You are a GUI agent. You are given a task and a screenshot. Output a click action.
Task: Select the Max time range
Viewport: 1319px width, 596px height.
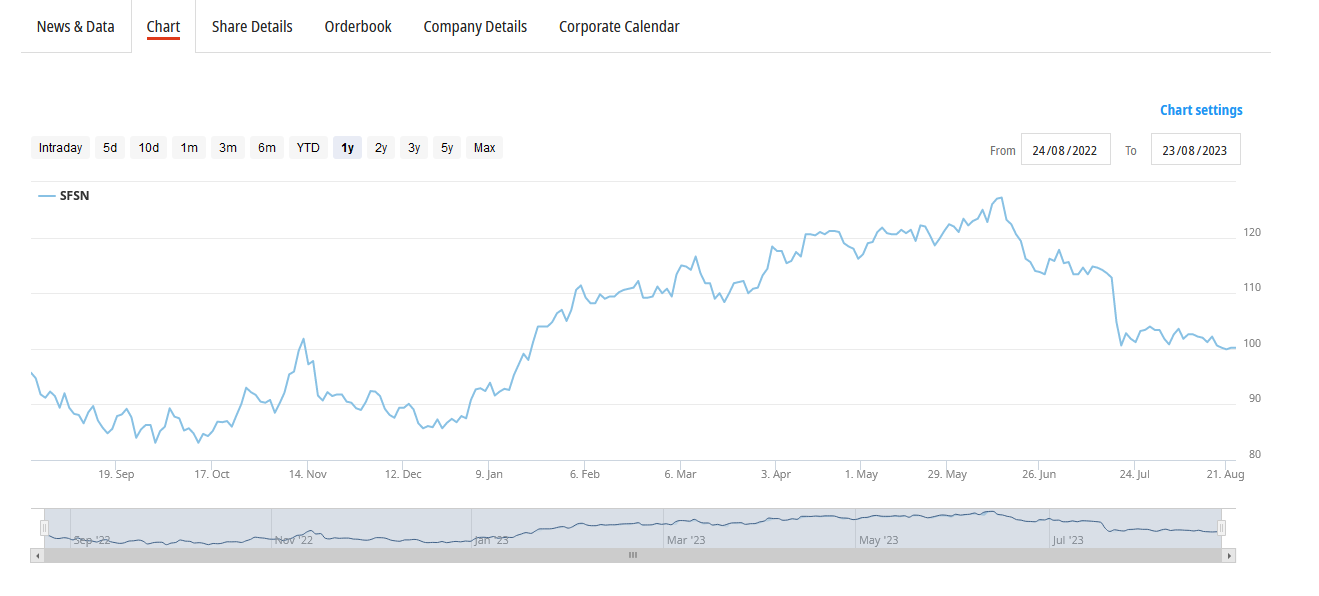click(484, 148)
